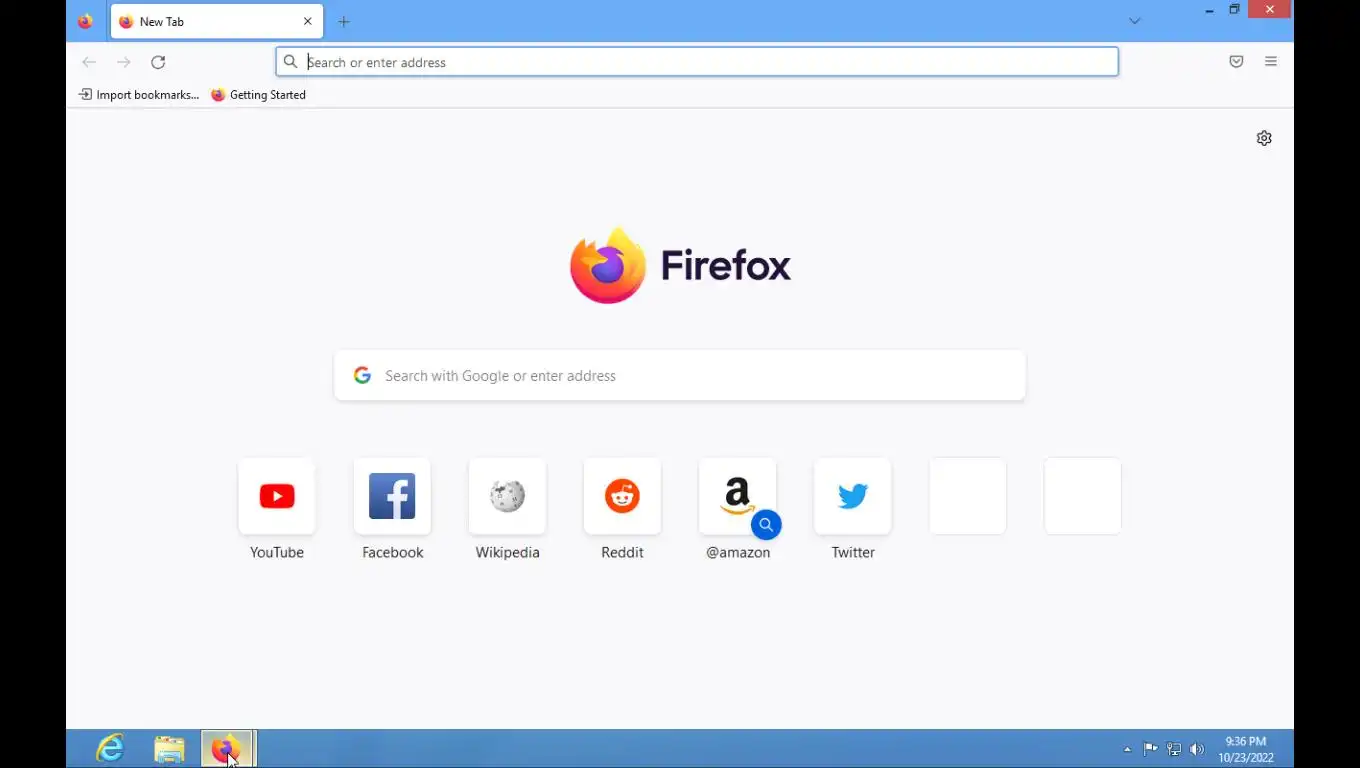1360x768 pixels.
Task: Click Import bookmarks bookmark item
Action: tap(139, 95)
